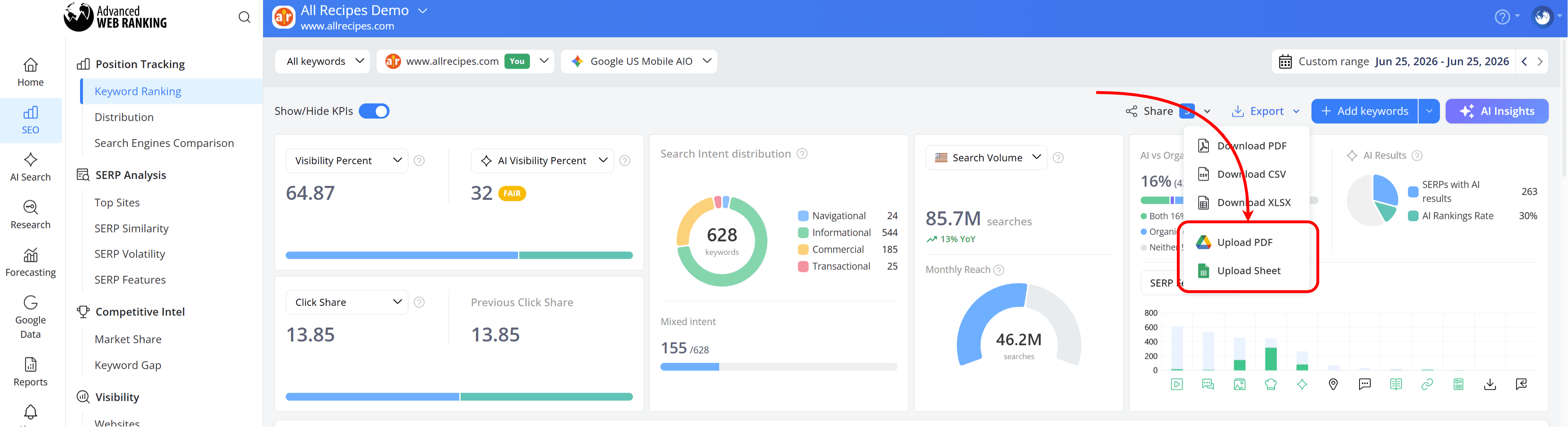
Task: Toggle AI Rankings Rate legend item
Action: 1472,216
